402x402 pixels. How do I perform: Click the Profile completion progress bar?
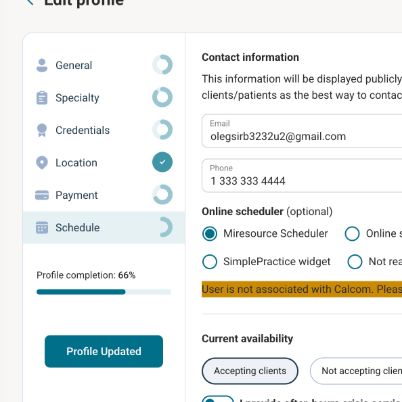point(104,292)
